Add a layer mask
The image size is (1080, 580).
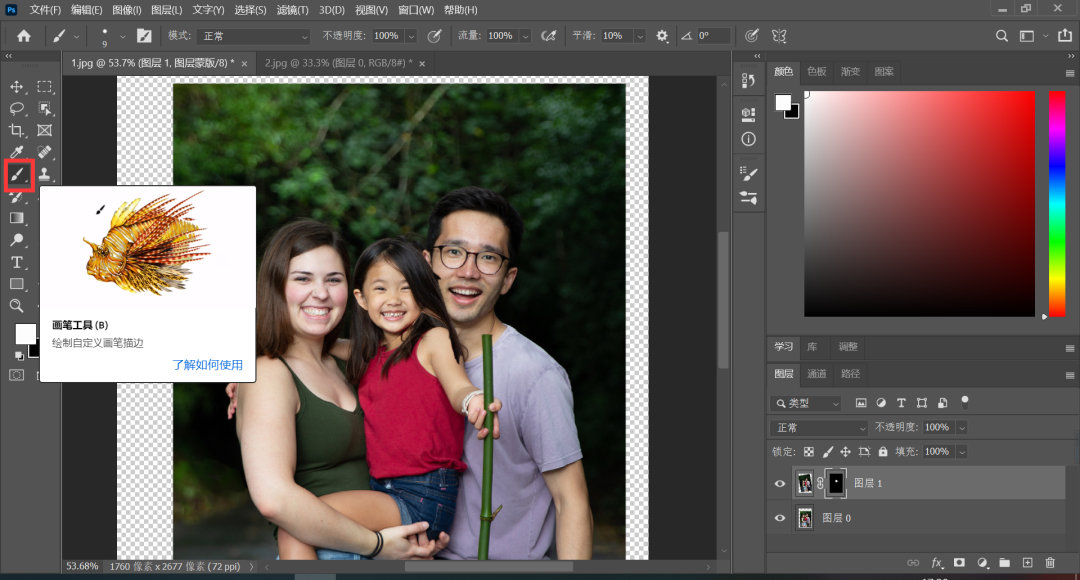coord(959,563)
